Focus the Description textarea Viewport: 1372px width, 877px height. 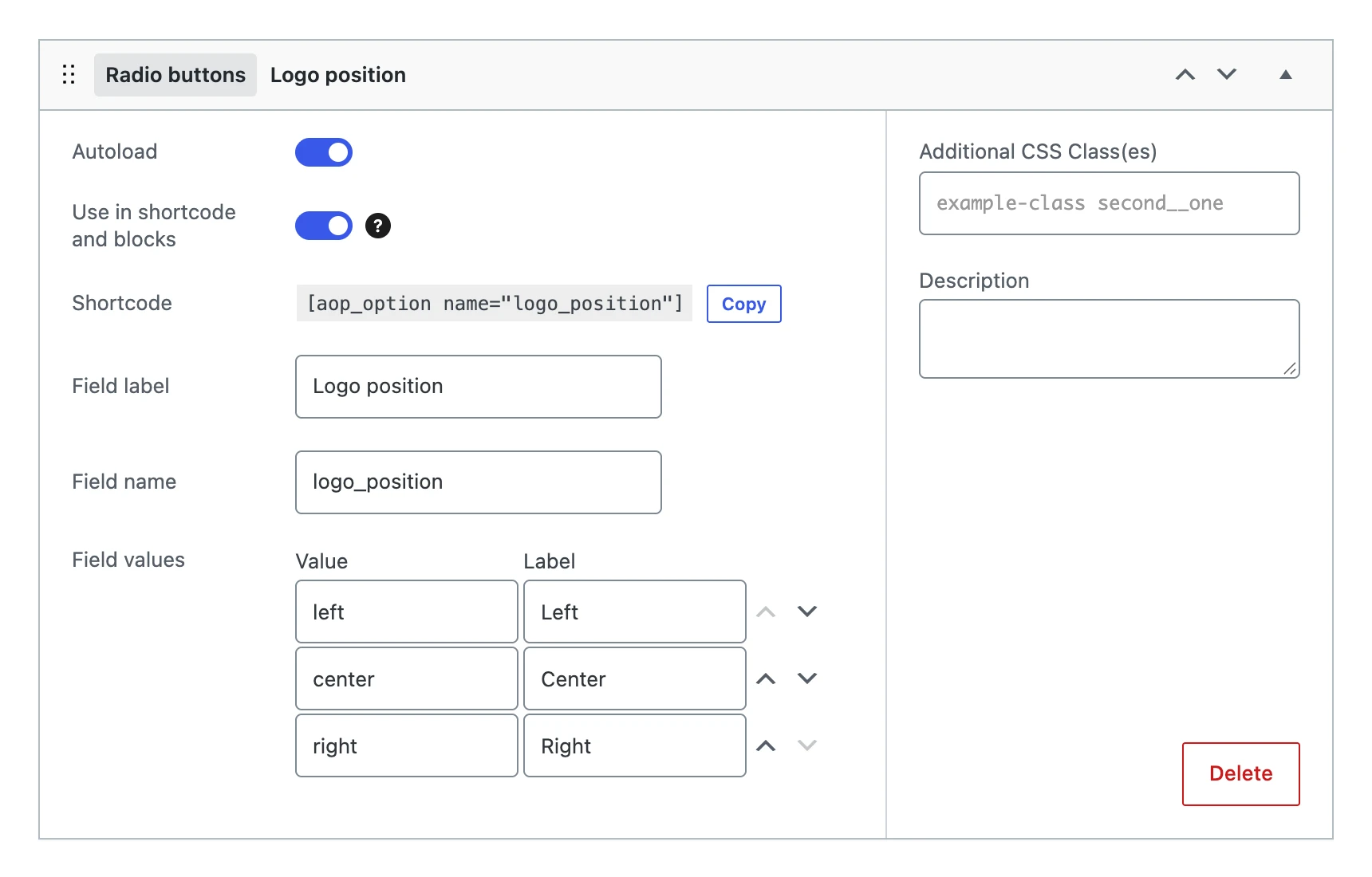pyautogui.click(x=1110, y=339)
